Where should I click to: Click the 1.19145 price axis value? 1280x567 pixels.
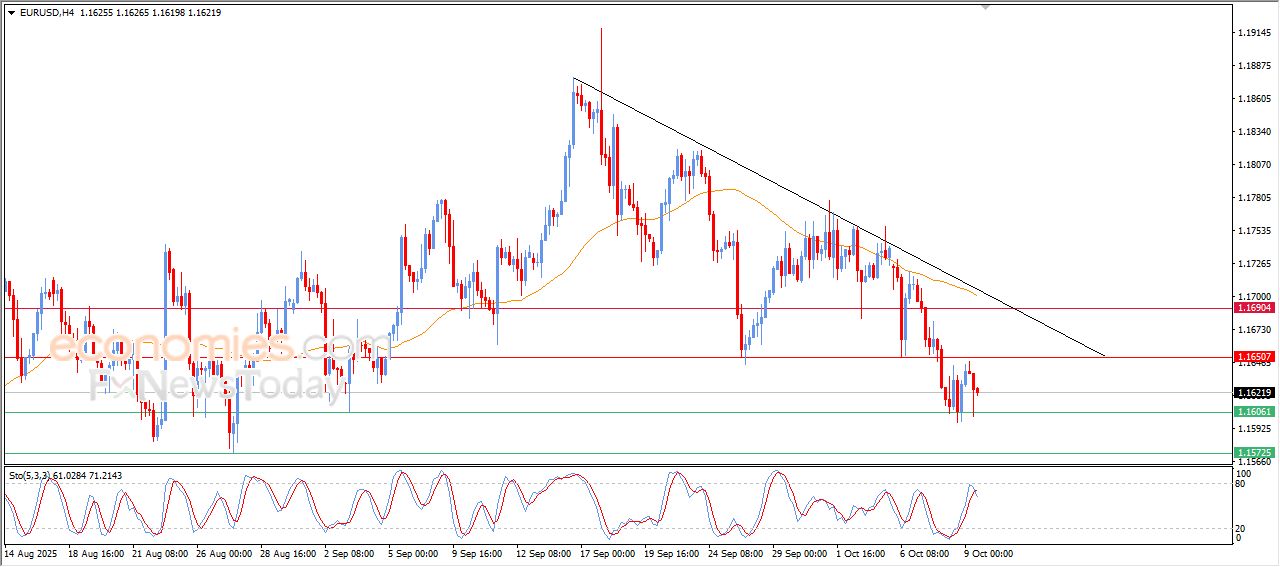pyautogui.click(x=1253, y=33)
